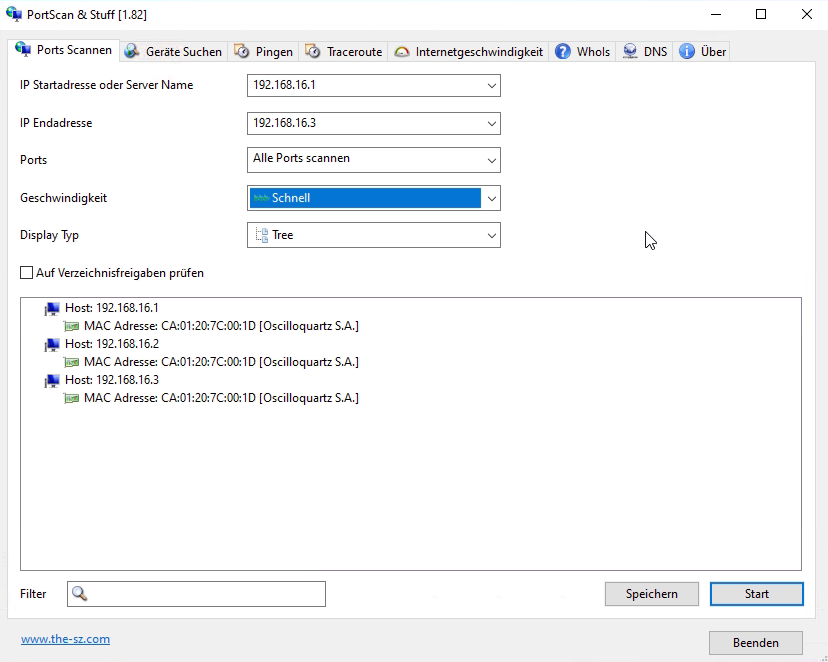Open the www.the-sz.com link
Viewport: 828px width, 662px height.
pyautogui.click(x=65, y=639)
